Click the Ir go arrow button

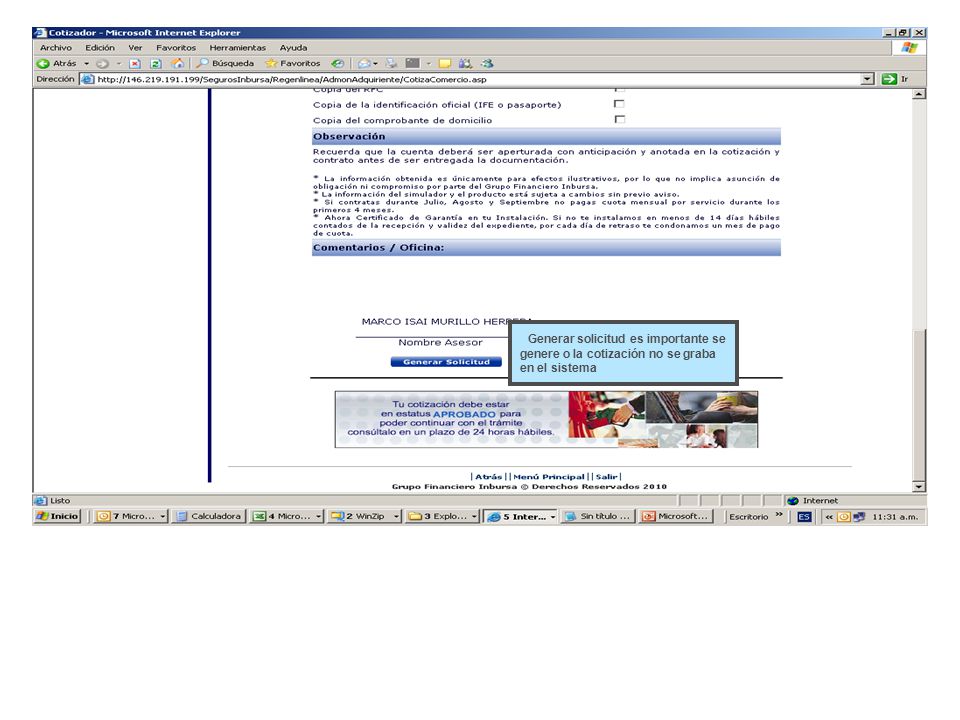point(896,79)
